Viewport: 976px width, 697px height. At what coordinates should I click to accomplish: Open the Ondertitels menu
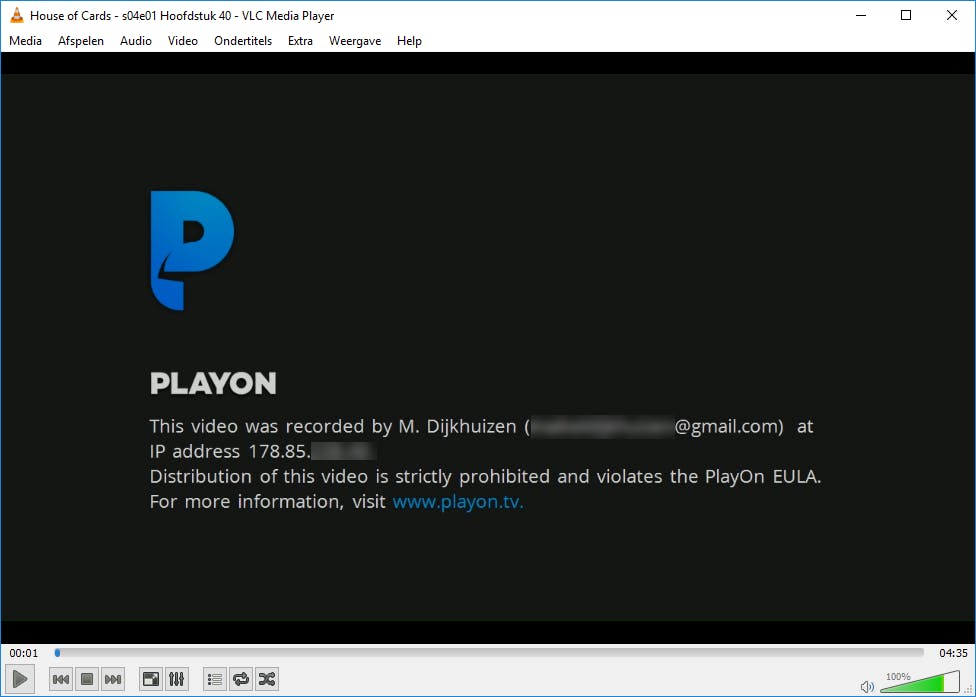pyautogui.click(x=243, y=40)
